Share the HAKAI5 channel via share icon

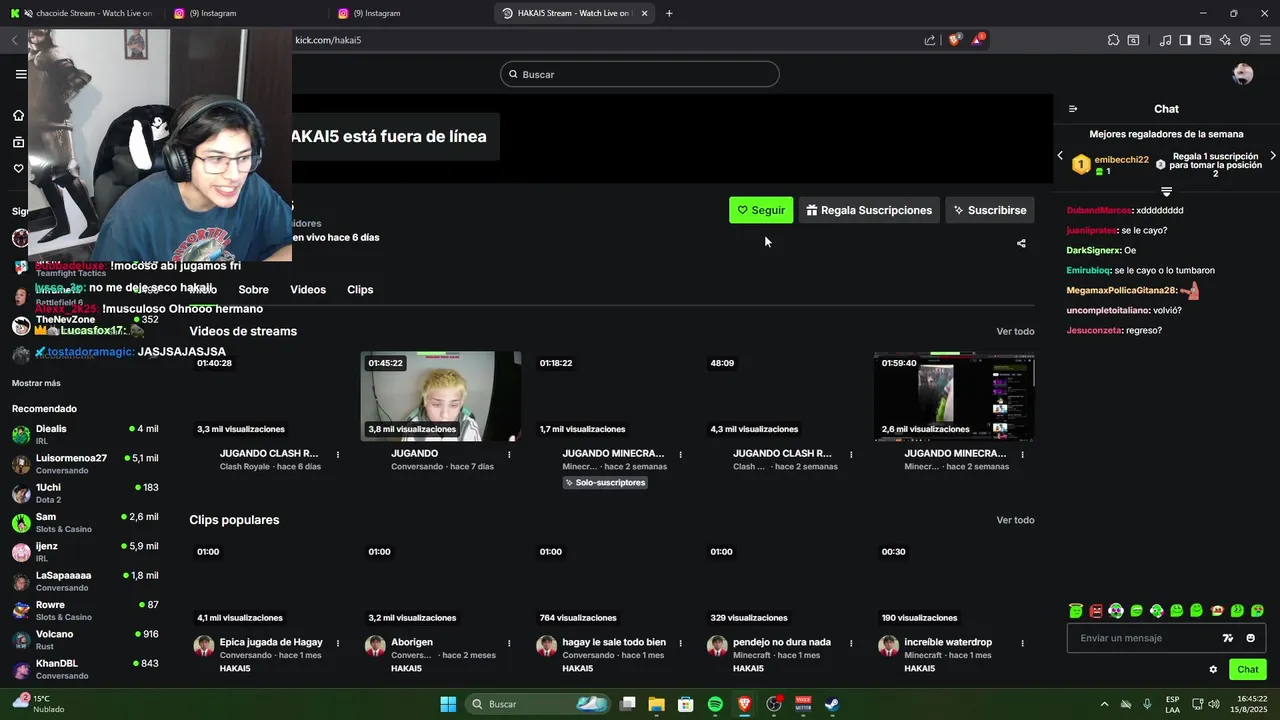click(x=1021, y=243)
